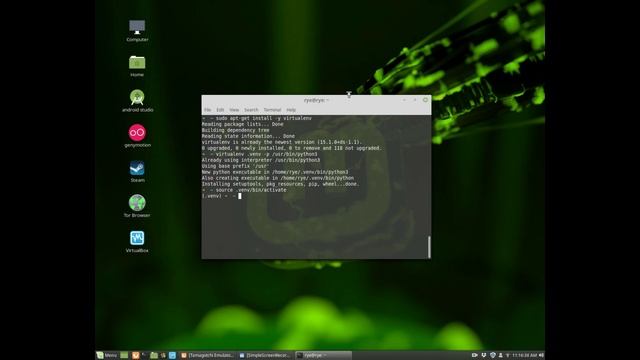
Task: Open the Mint Menu button on the panel
Action: click(107, 356)
